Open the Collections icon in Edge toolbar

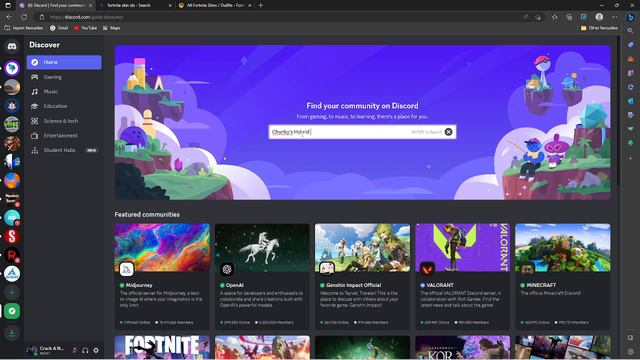tap(569, 17)
